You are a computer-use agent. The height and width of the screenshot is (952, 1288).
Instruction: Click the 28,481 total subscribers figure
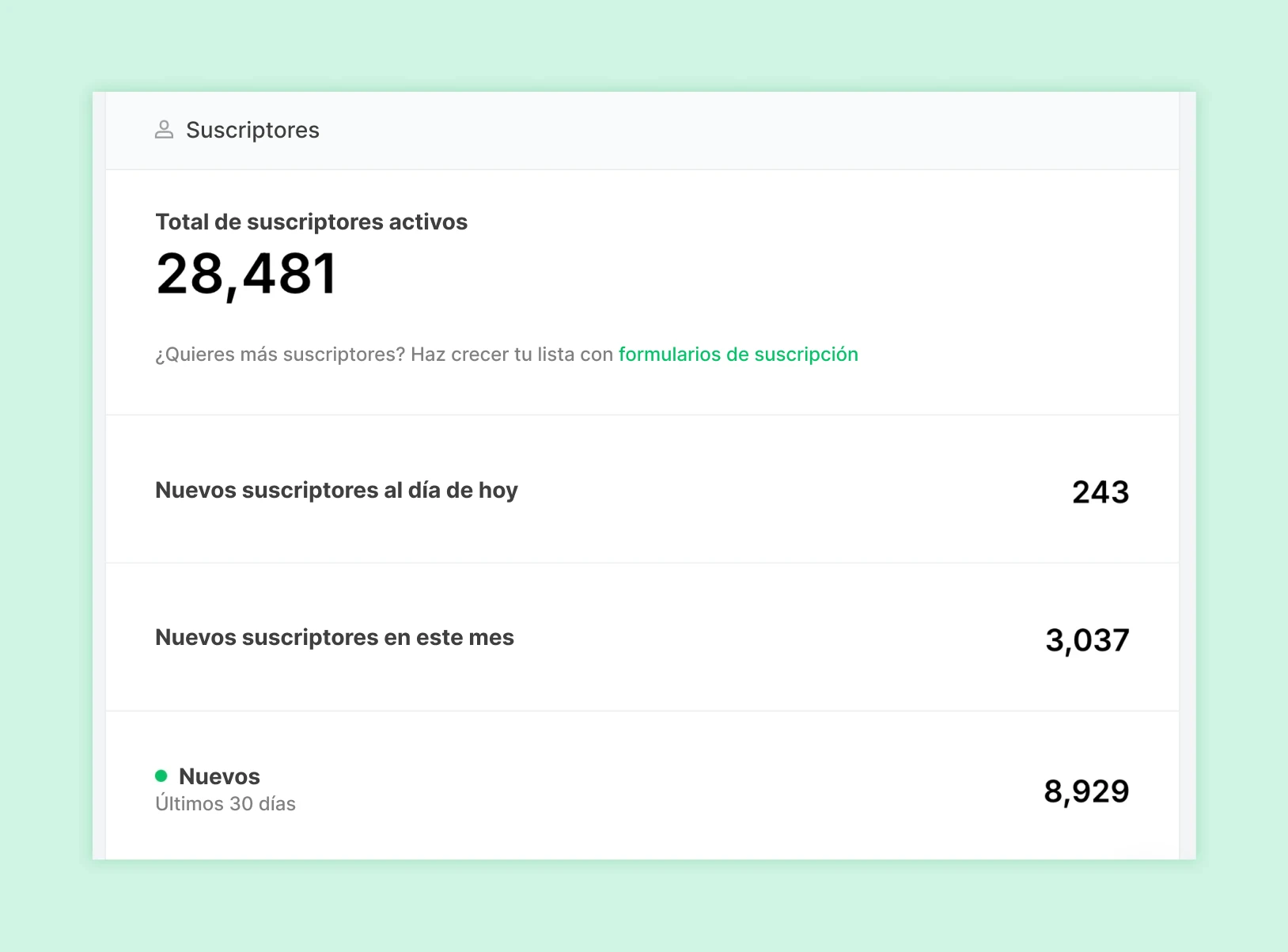(x=247, y=275)
